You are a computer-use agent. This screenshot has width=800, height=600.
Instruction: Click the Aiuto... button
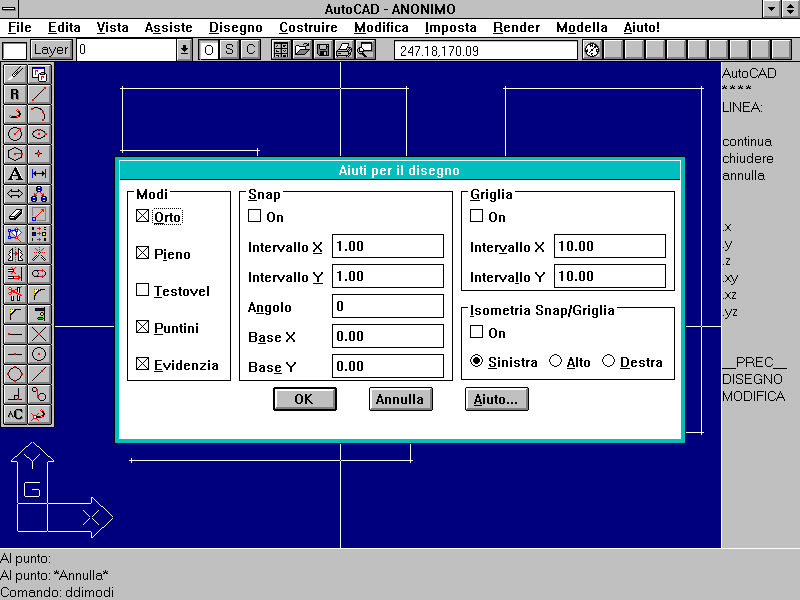(496, 399)
